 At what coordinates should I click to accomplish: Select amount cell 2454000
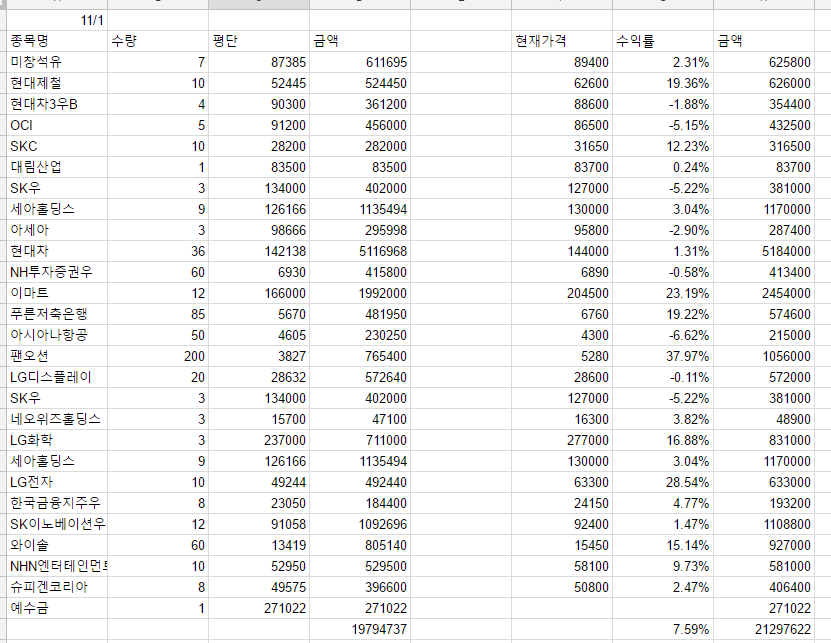764,293
